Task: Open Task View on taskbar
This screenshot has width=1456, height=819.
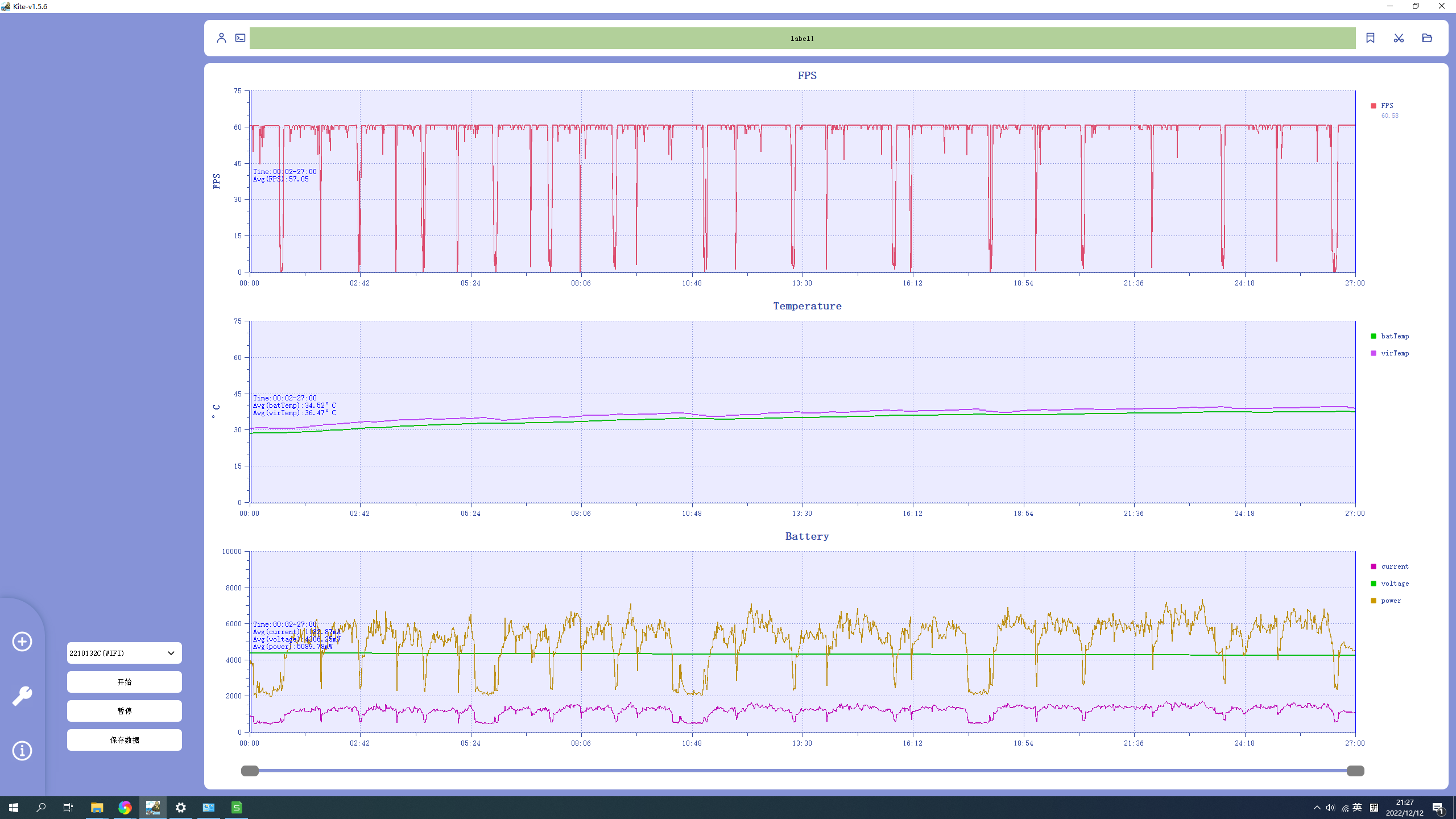Action: pyautogui.click(x=68, y=808)
